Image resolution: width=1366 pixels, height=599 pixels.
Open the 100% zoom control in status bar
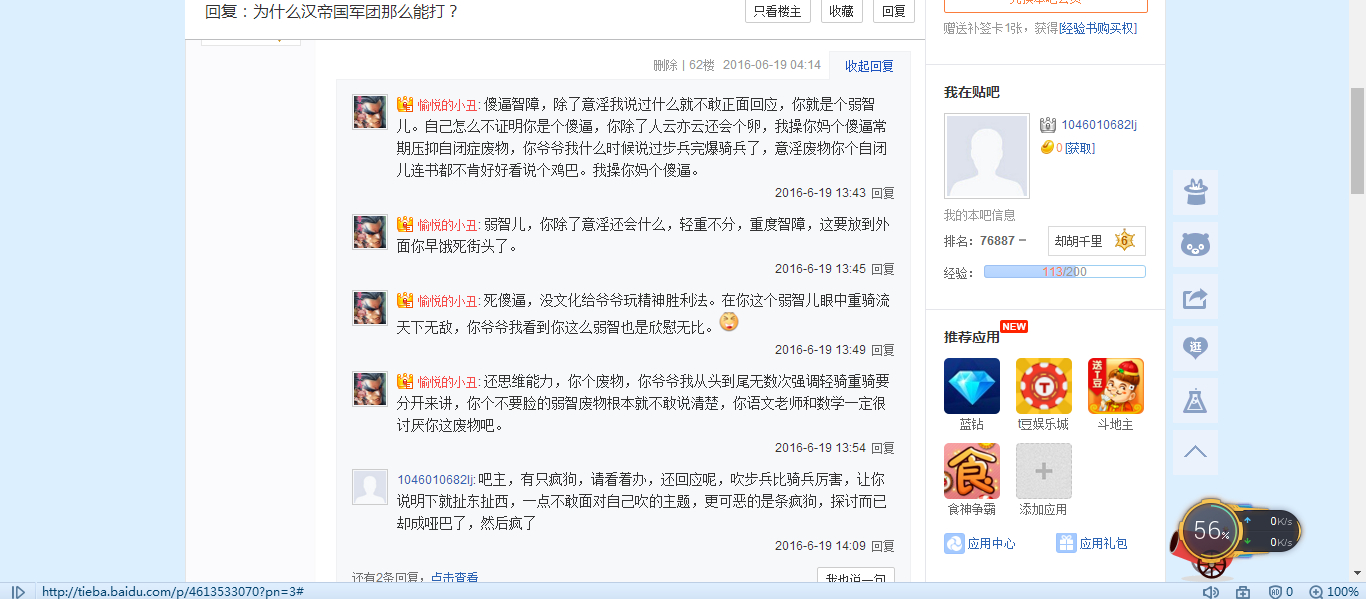point(1334,591)
